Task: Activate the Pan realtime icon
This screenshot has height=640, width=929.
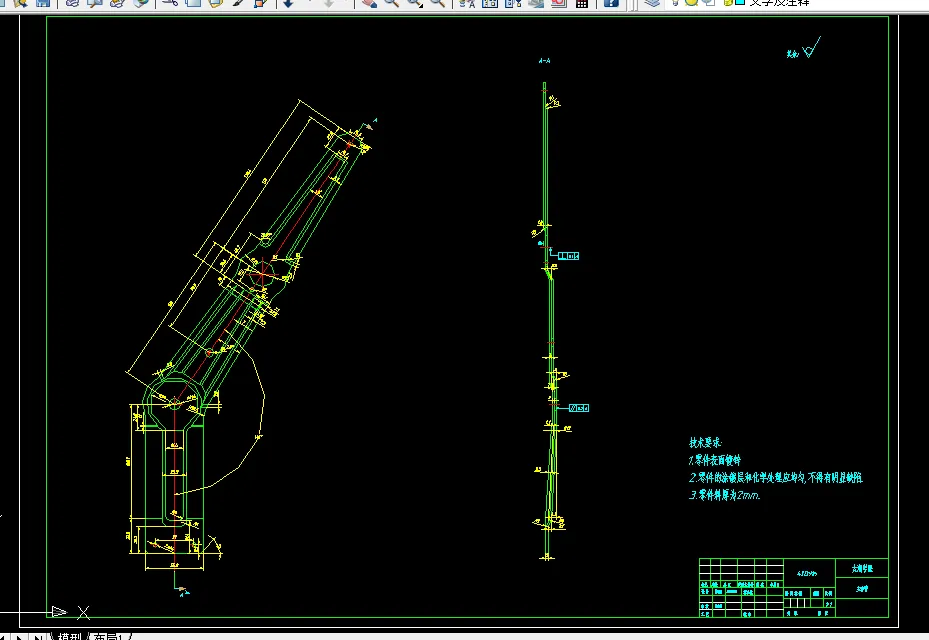Action: click(369, 3)
